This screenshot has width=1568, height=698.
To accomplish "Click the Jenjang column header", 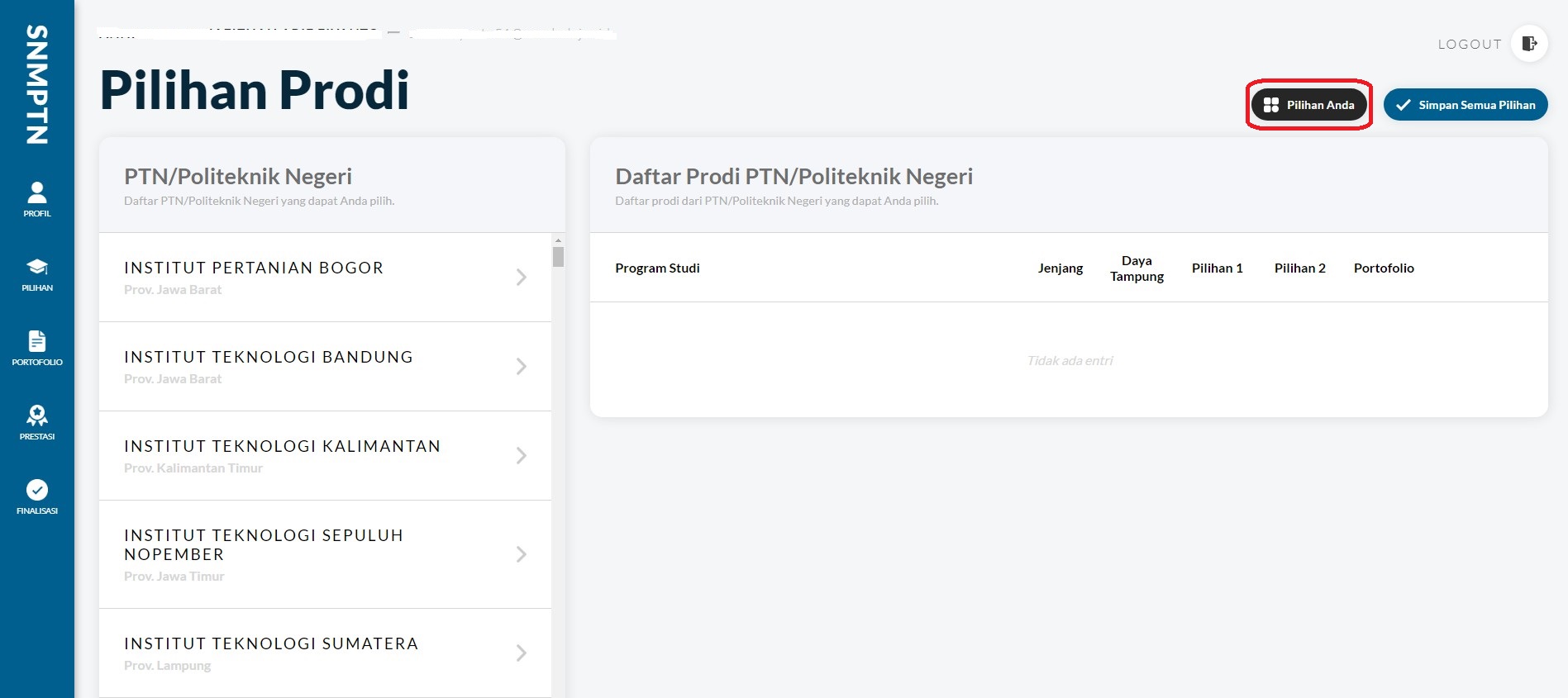I will 1060,268.
